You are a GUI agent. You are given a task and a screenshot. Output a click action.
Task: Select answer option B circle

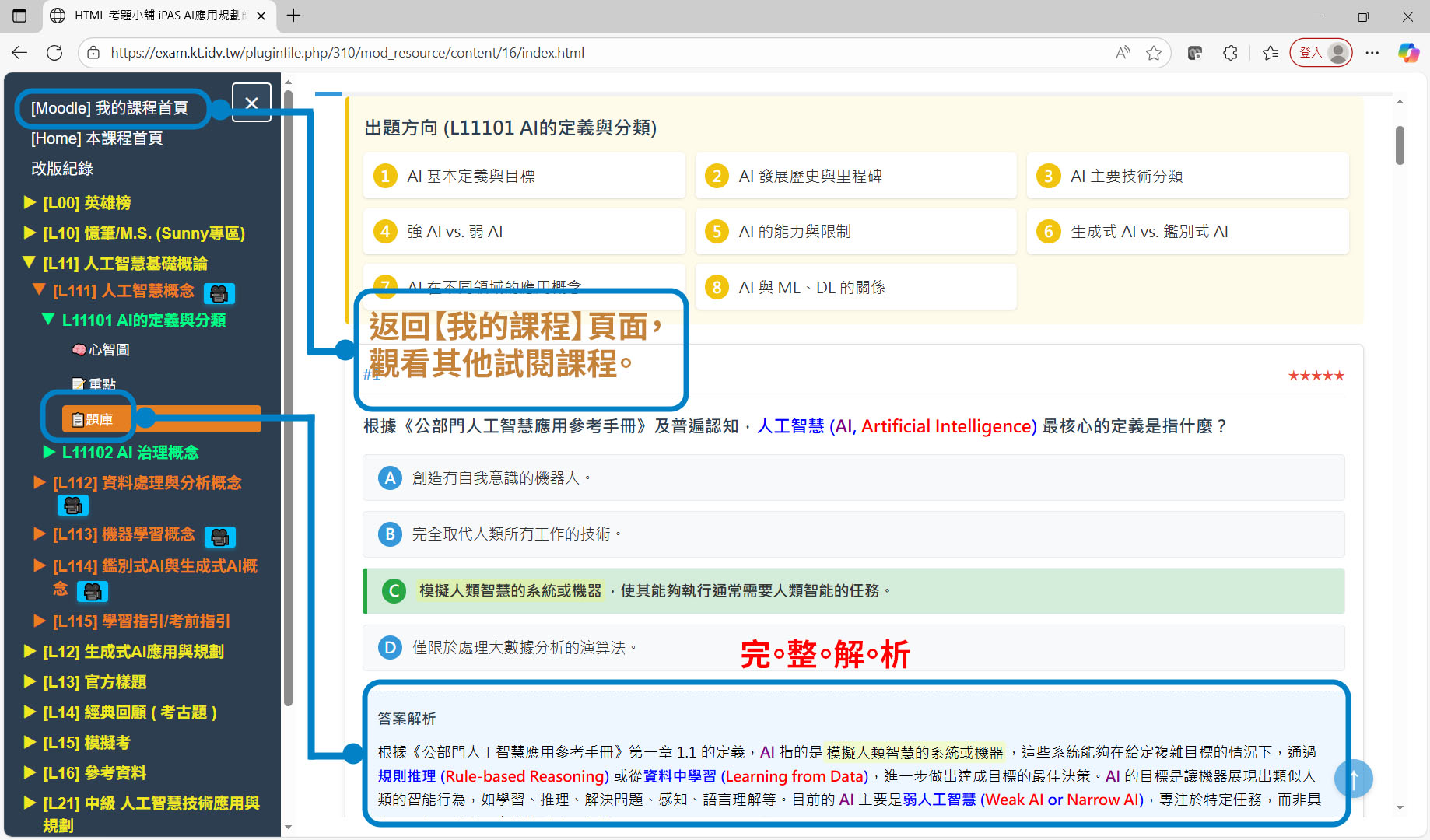click(390, 534)
